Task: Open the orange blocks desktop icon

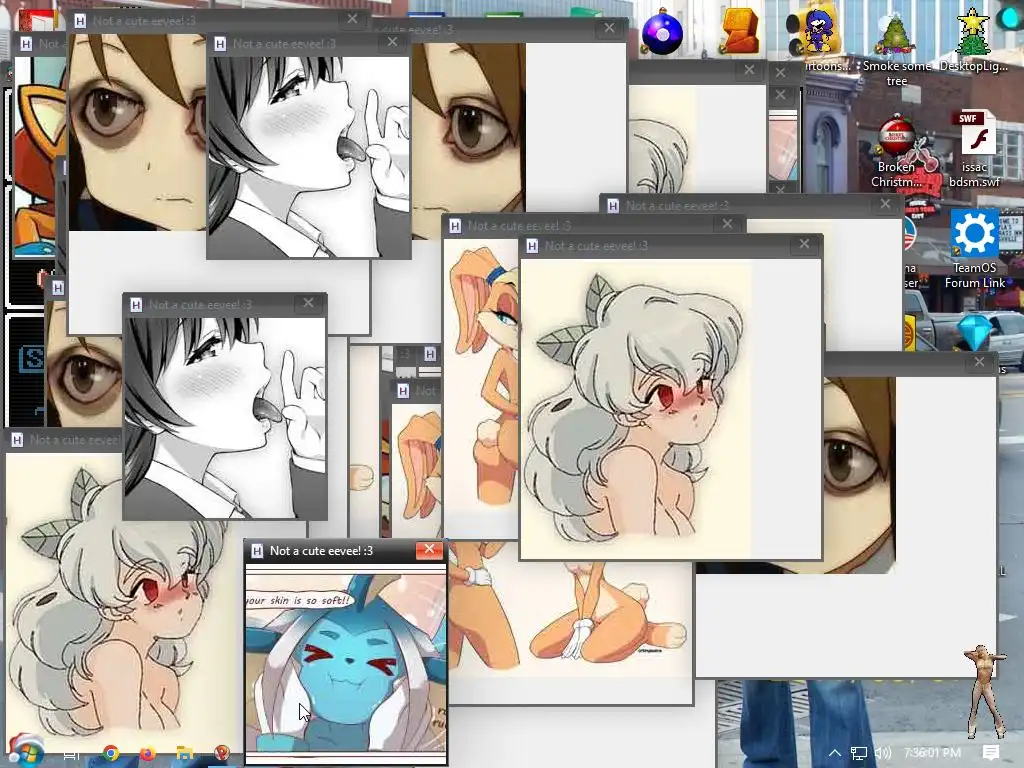Action: click(x=740, y=30)
